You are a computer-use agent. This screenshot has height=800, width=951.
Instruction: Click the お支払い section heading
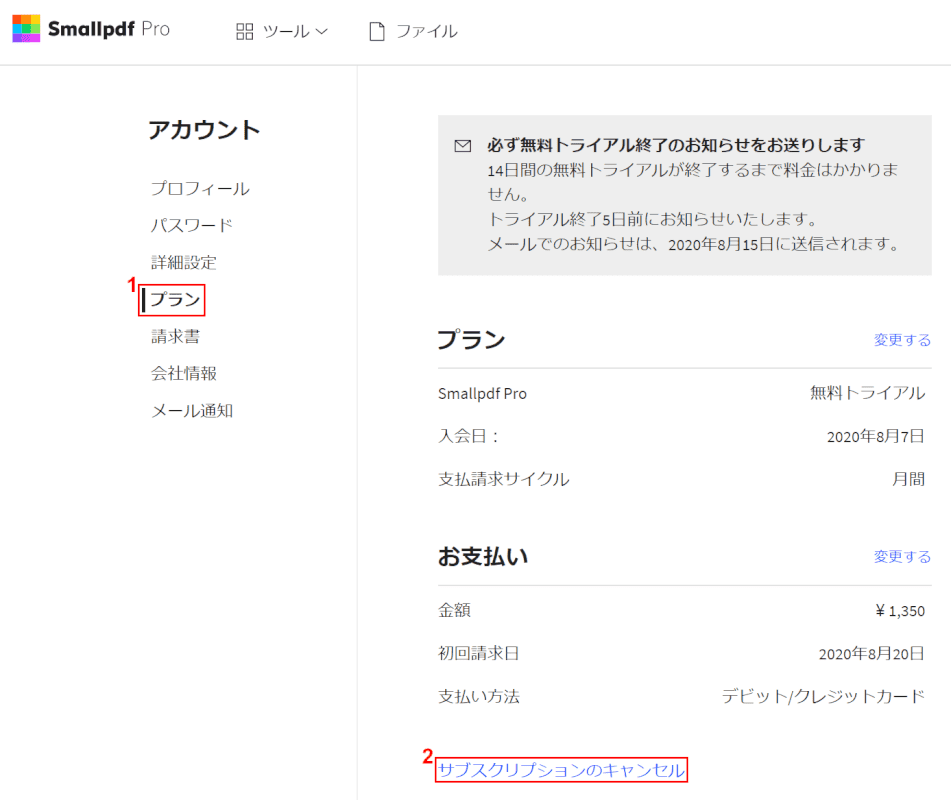coord(483,557)
